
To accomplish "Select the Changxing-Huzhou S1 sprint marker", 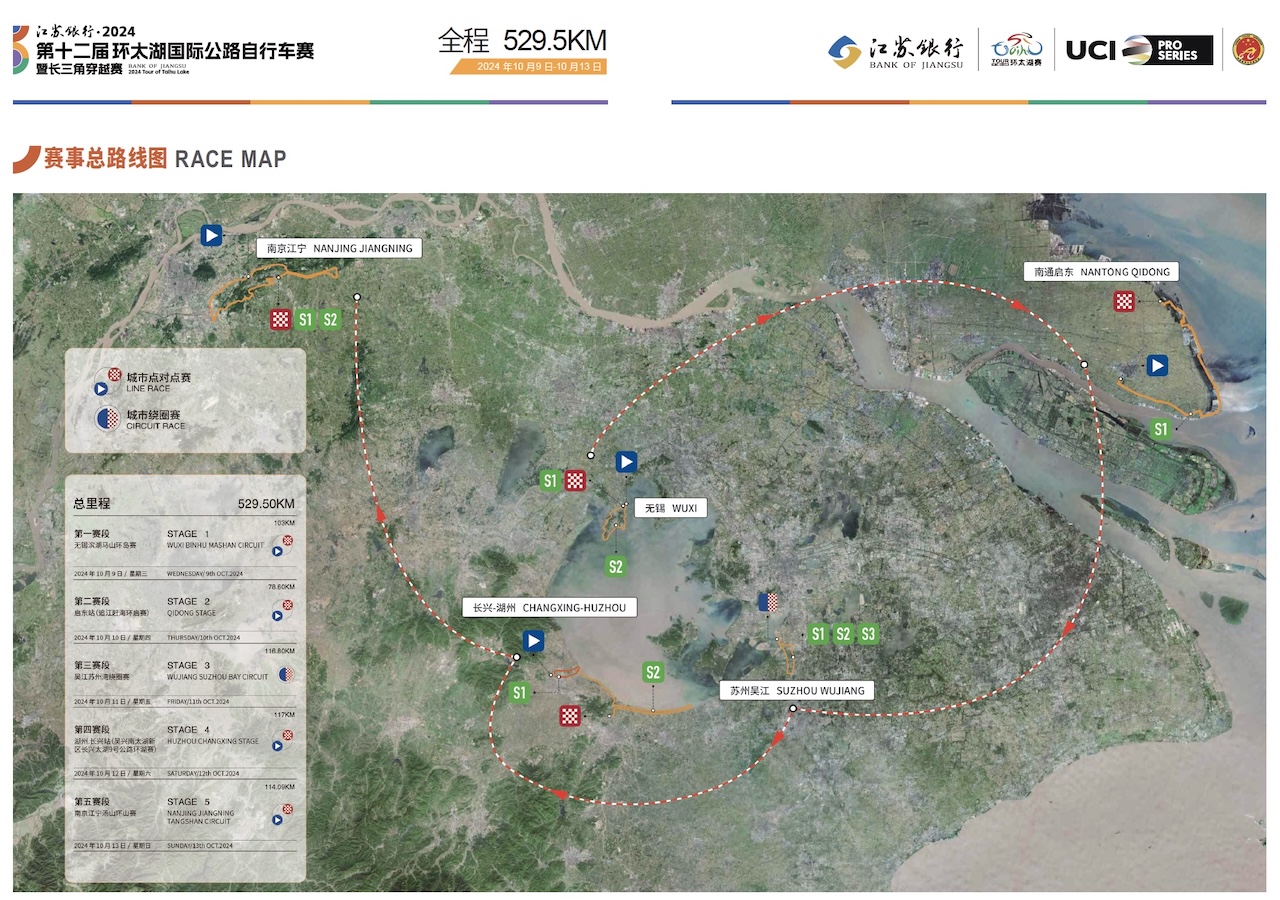I will pos(519,693).
